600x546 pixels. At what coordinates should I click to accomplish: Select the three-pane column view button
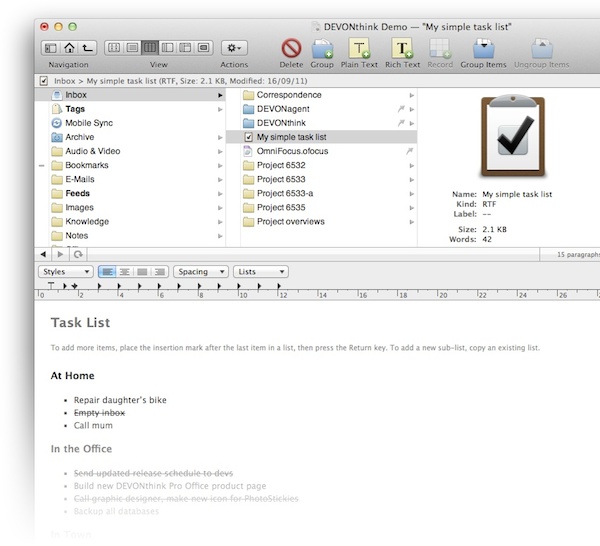tap(149, 47)
